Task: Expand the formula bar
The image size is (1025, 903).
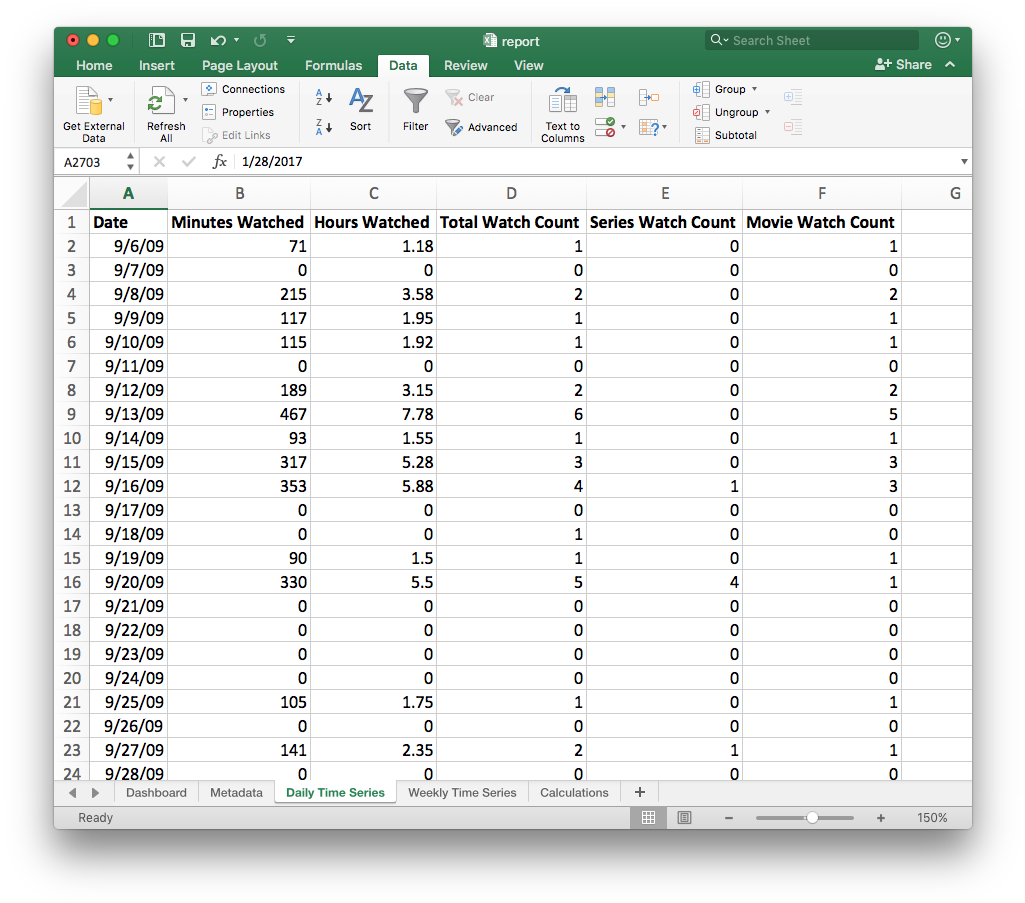Action: (963, 162)
